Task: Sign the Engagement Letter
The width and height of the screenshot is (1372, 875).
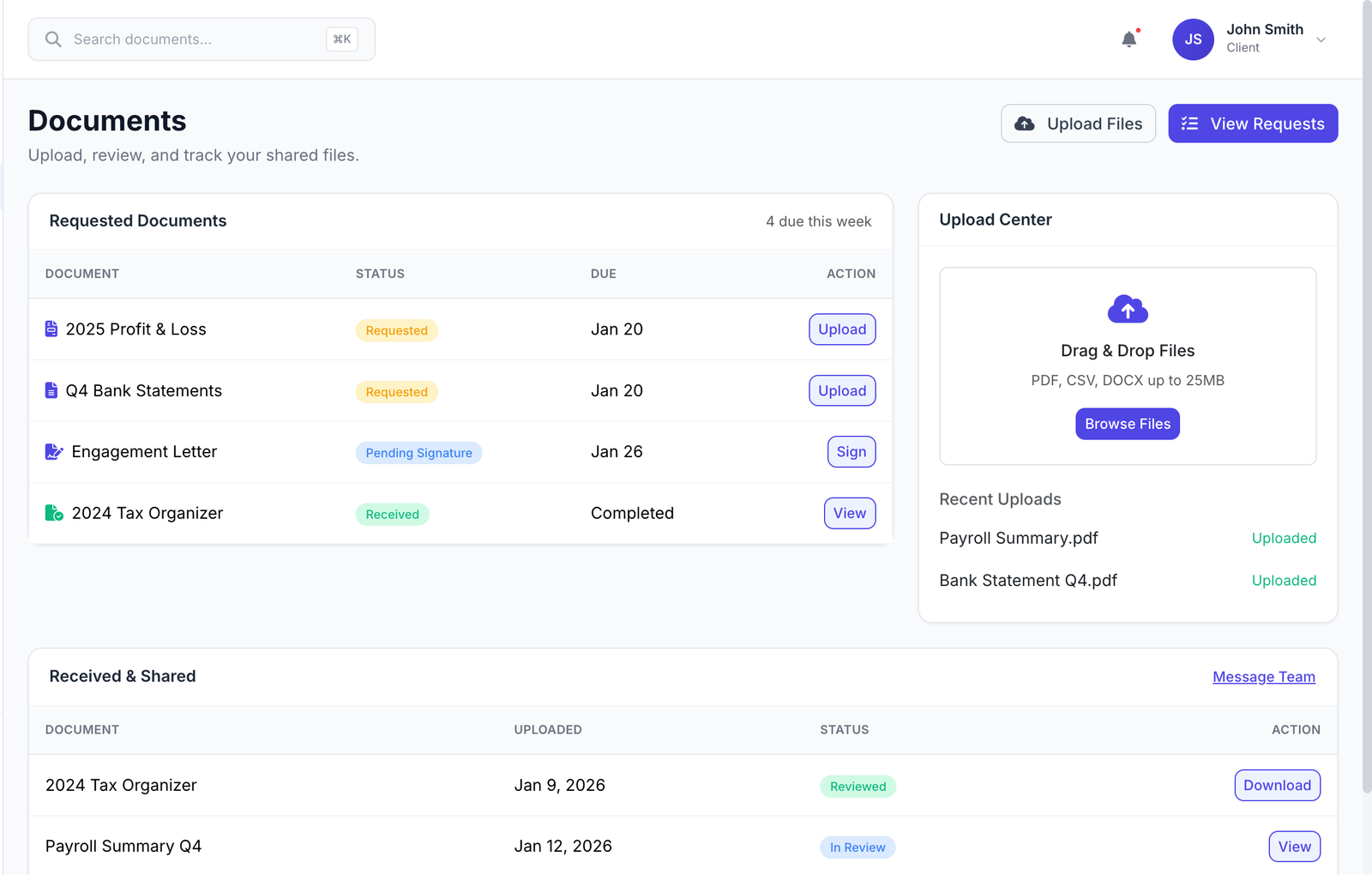Action: tap(851, 451)
